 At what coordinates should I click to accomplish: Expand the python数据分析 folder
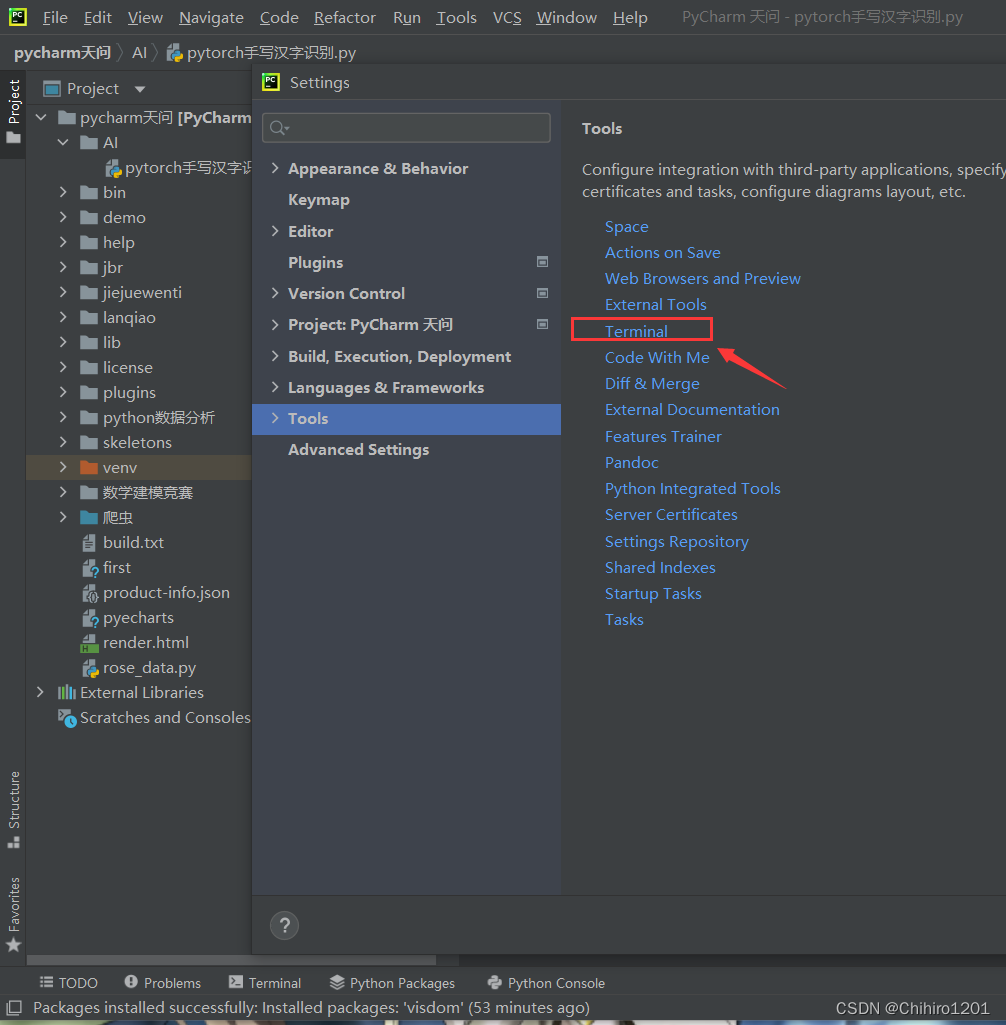[63, 417]
